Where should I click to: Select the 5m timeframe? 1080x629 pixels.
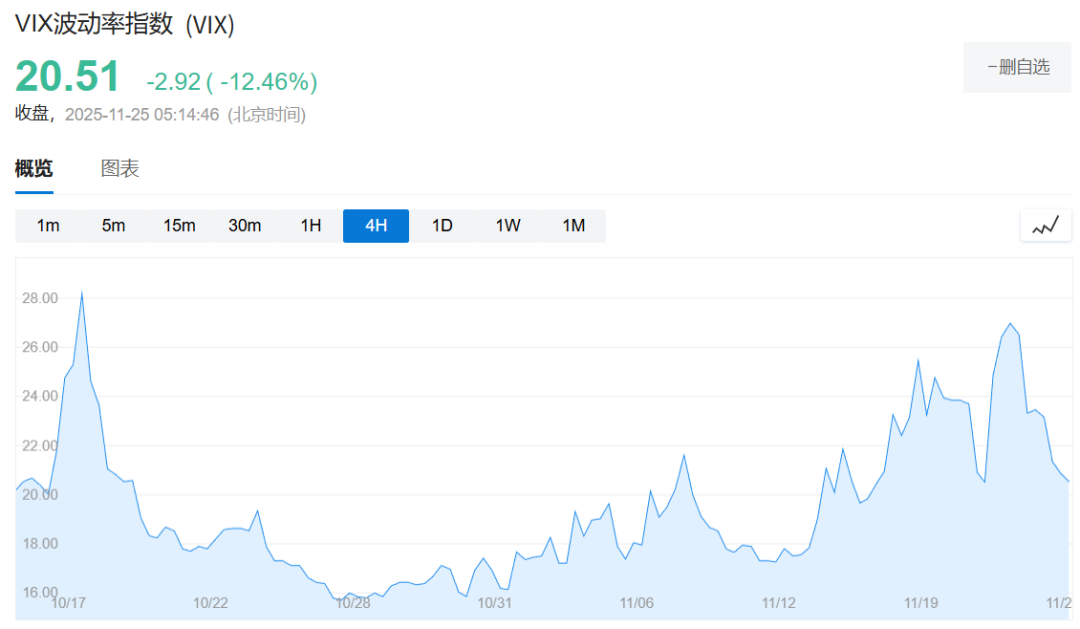tap(114, 226)
